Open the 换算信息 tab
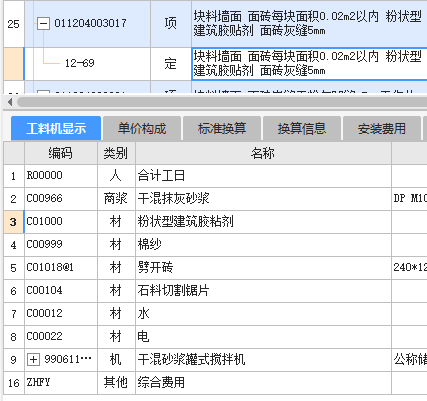Viewport: 427px width, 401px height. (302, 128)
